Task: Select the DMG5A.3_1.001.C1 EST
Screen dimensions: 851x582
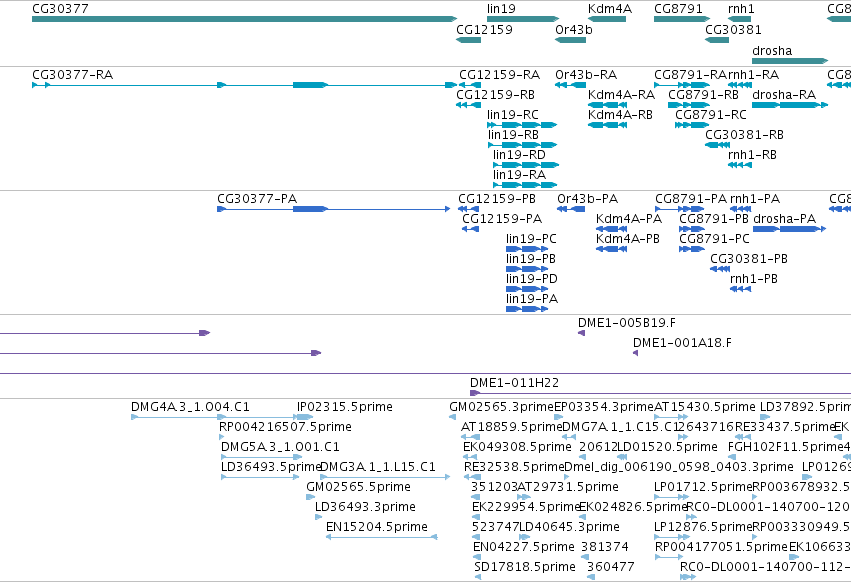Action: tap(261, 457)
